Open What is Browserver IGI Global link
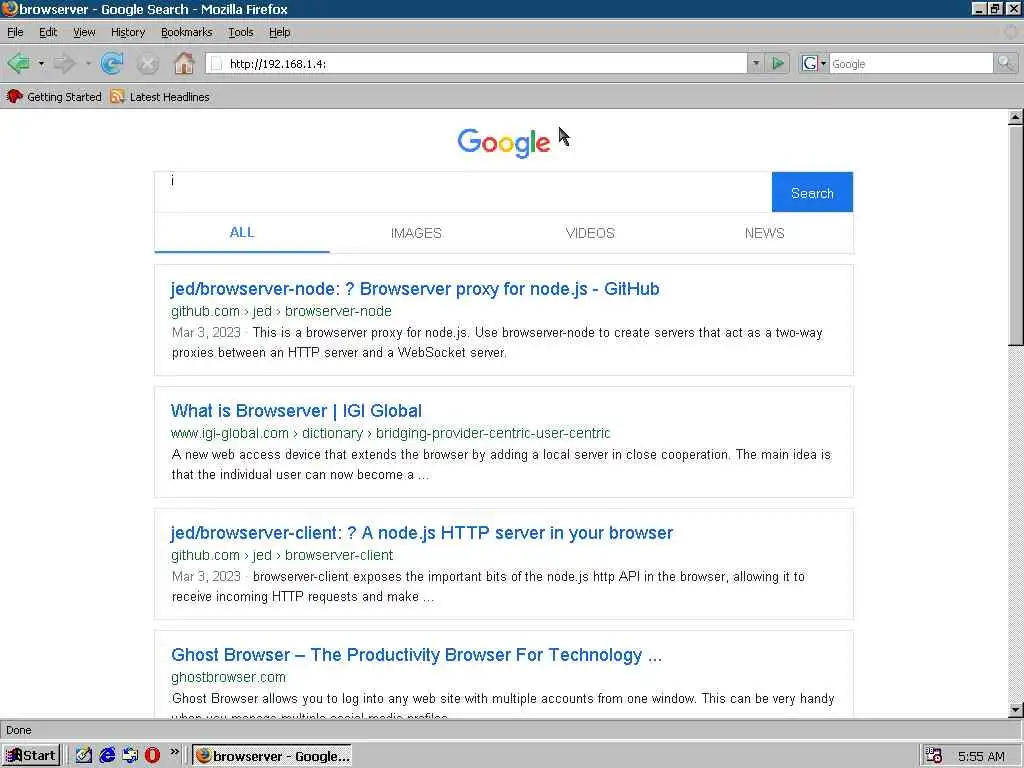Screen dimensions: 1024x768 [x=296, y=411]
